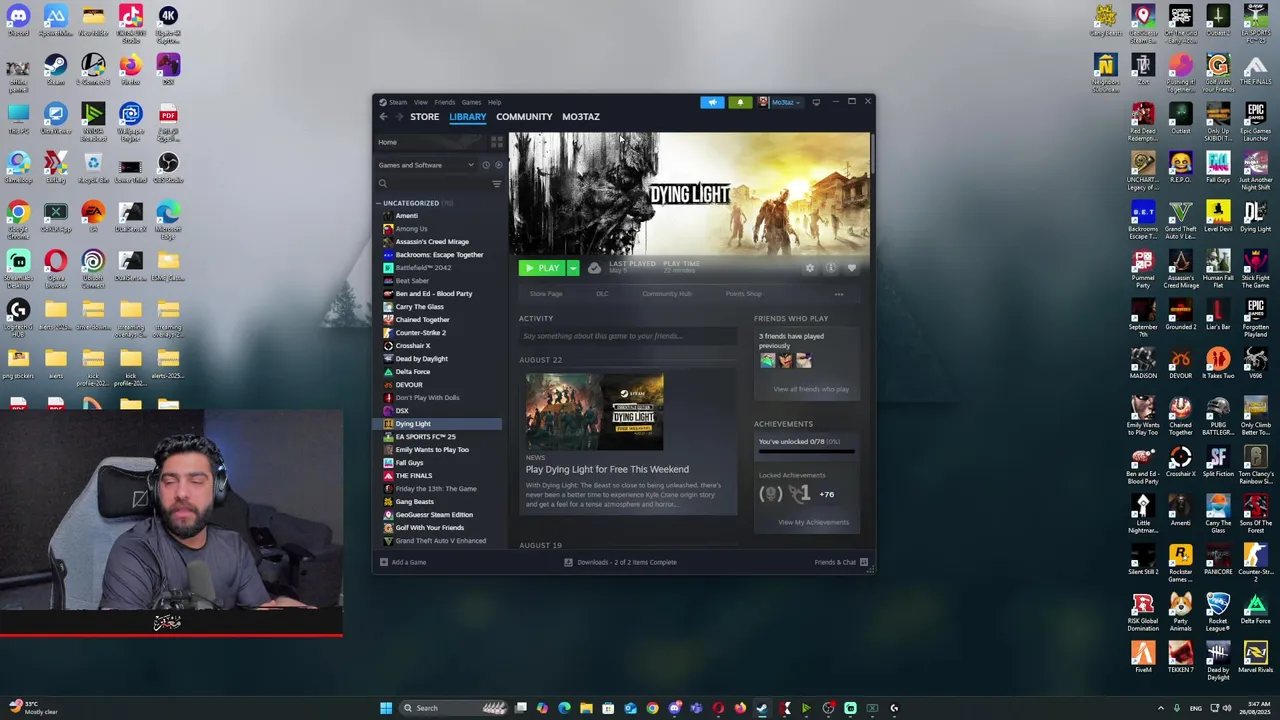Select Beat Saber in library list
This screenshot has height=720, width=1280.
coord(412,281)
